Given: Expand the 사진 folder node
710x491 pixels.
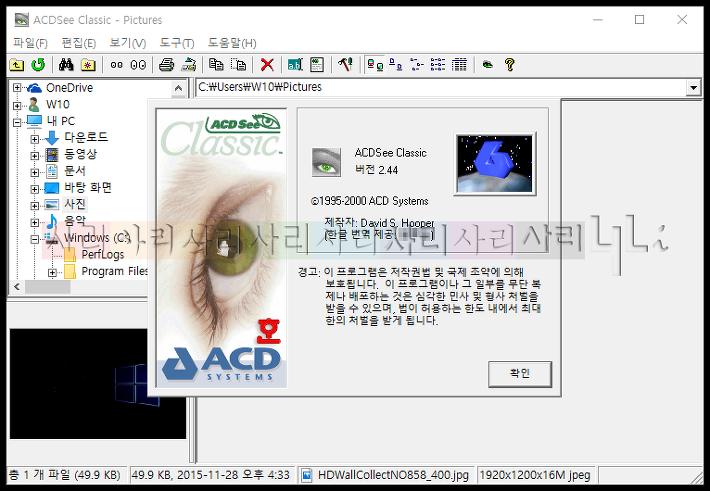Looking at the screenshot, I should (x=34, y=206).
